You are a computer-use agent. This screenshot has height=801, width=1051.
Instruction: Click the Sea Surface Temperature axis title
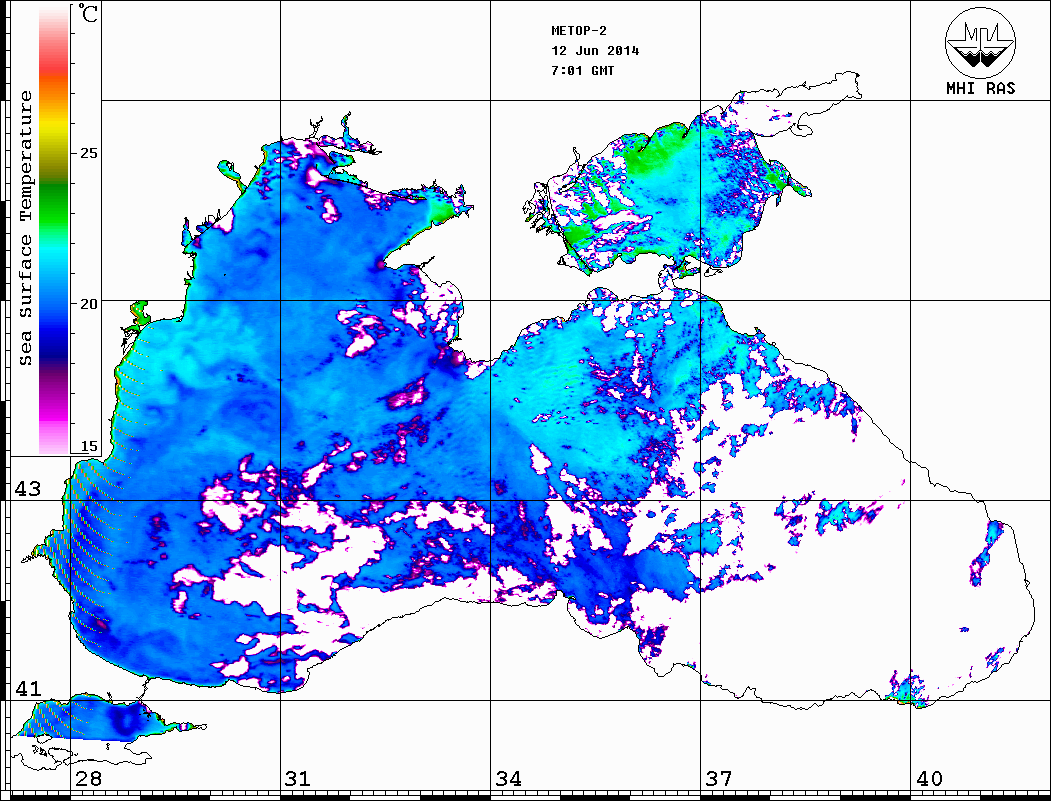coord(25,229)
